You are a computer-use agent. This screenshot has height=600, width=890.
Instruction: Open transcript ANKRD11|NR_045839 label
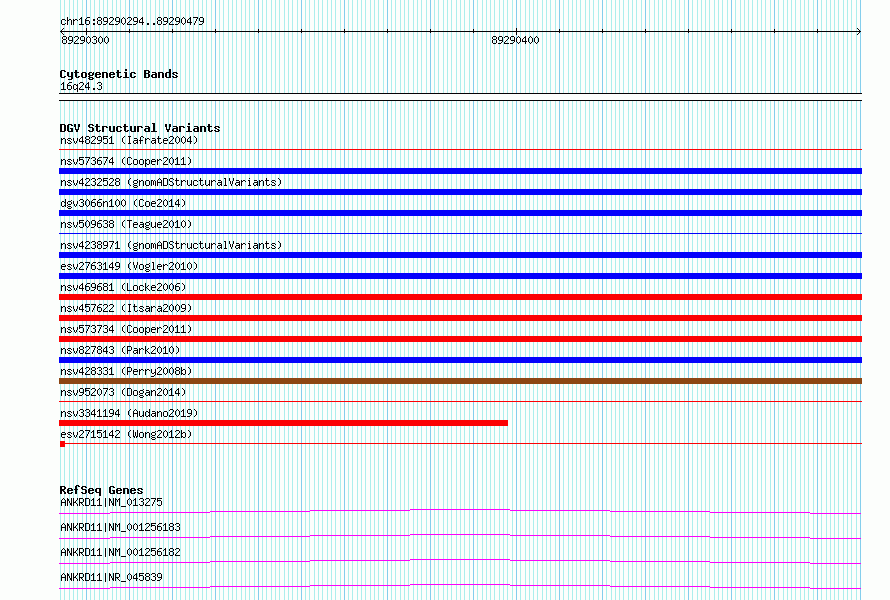pos(111,577)
